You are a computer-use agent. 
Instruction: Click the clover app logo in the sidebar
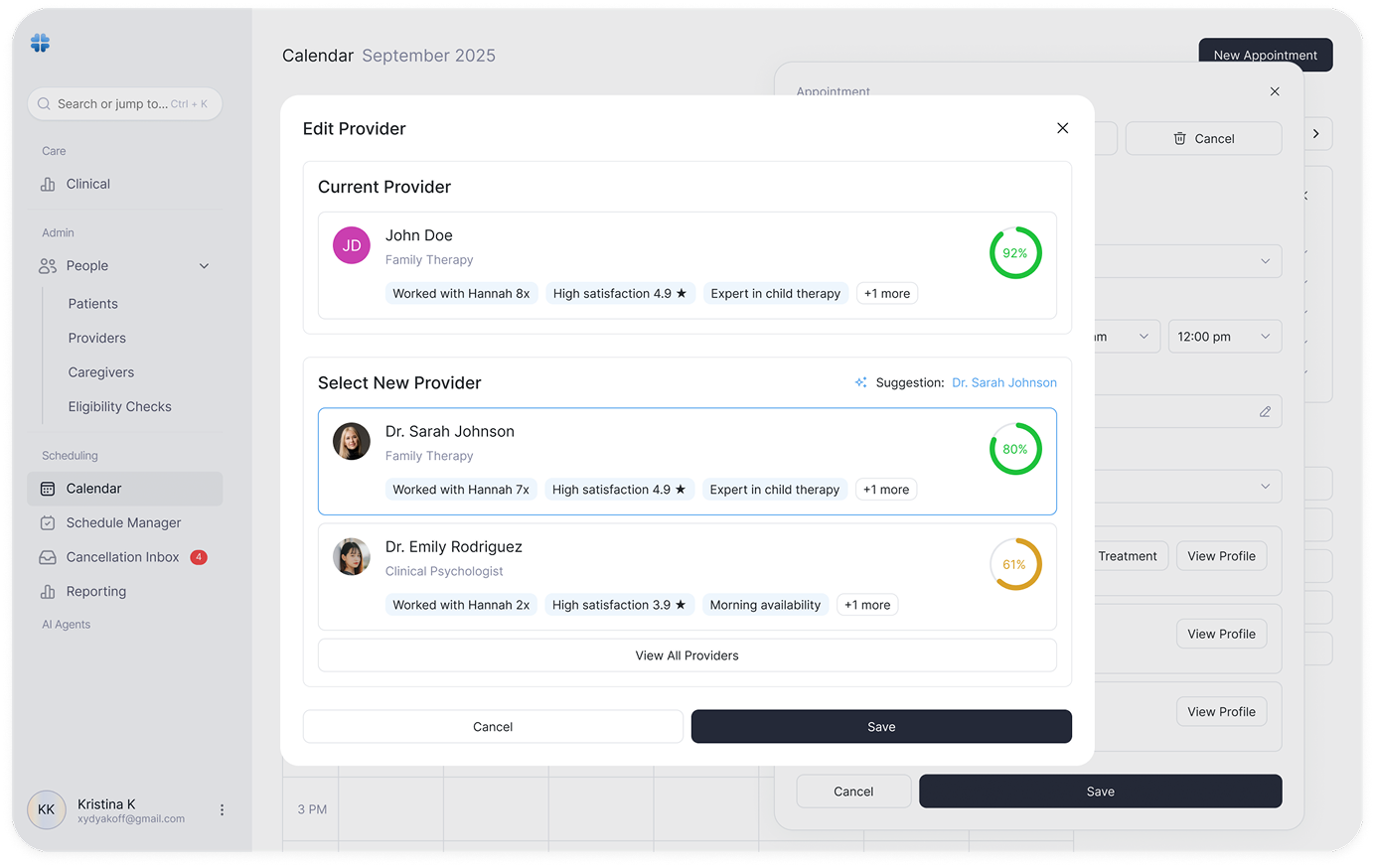(39, 43)
